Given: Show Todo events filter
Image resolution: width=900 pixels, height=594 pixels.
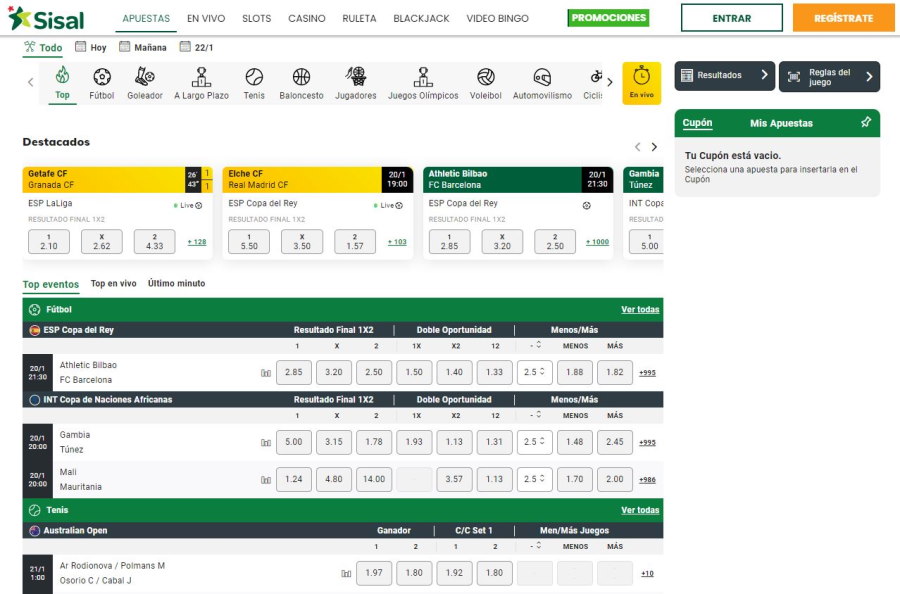Looking at the screenshot, I should click(x=43, y=48).
